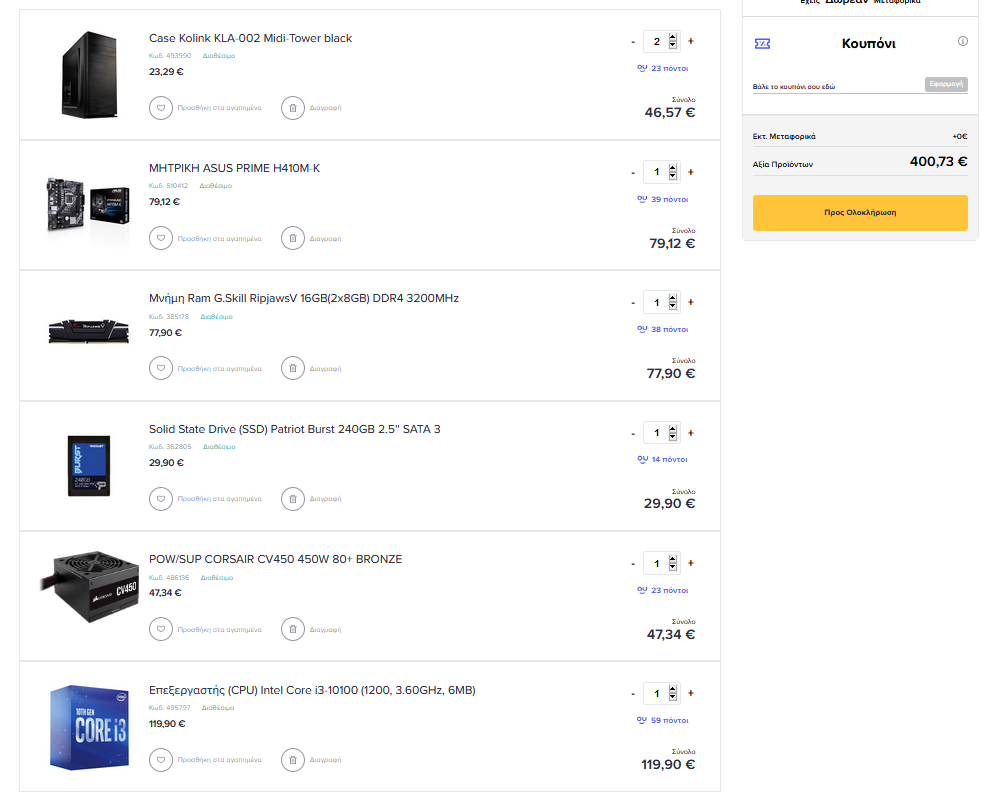Viewport: 999px width, 809px height.
Task: Increase G.Skill RipjawsV RAM quantity
Action: [x=691, y=303]
